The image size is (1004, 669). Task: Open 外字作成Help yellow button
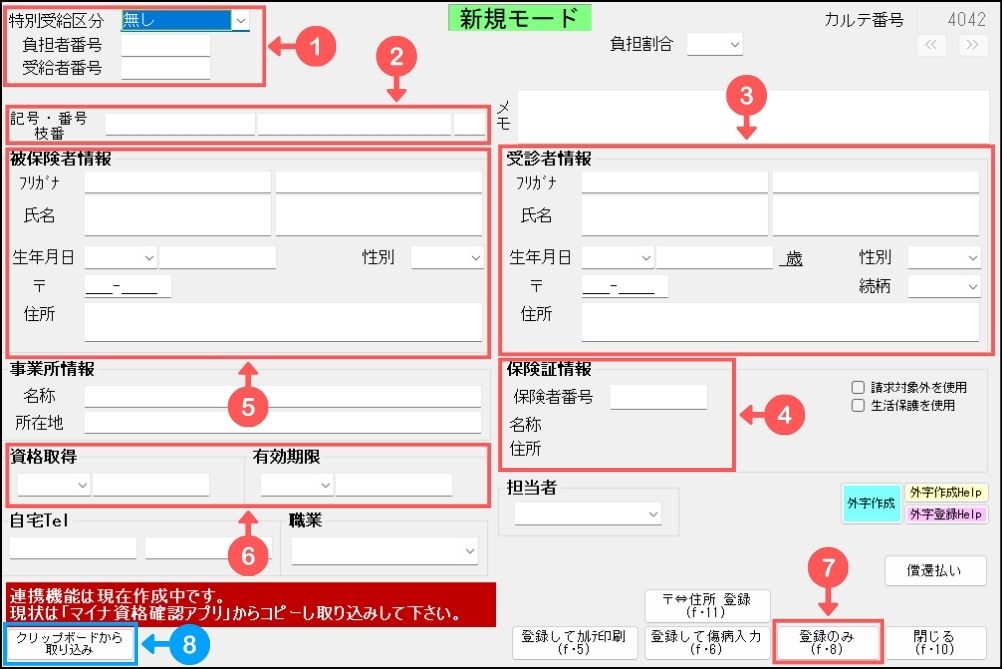coord(945,493)
